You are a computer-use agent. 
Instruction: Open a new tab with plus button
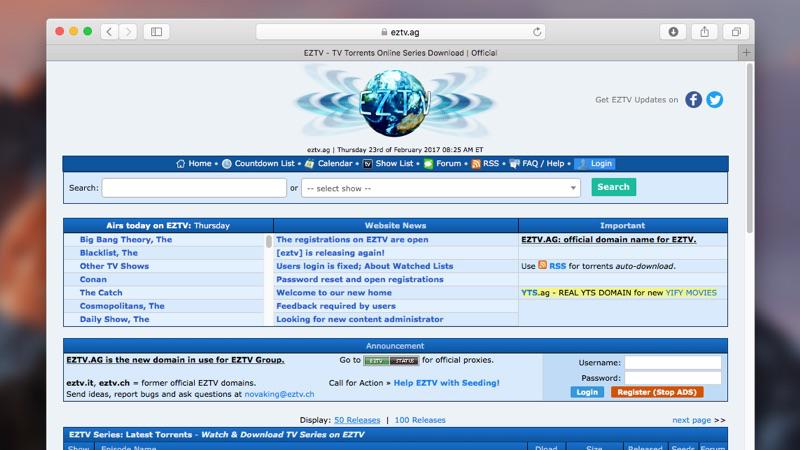[746, 52]
